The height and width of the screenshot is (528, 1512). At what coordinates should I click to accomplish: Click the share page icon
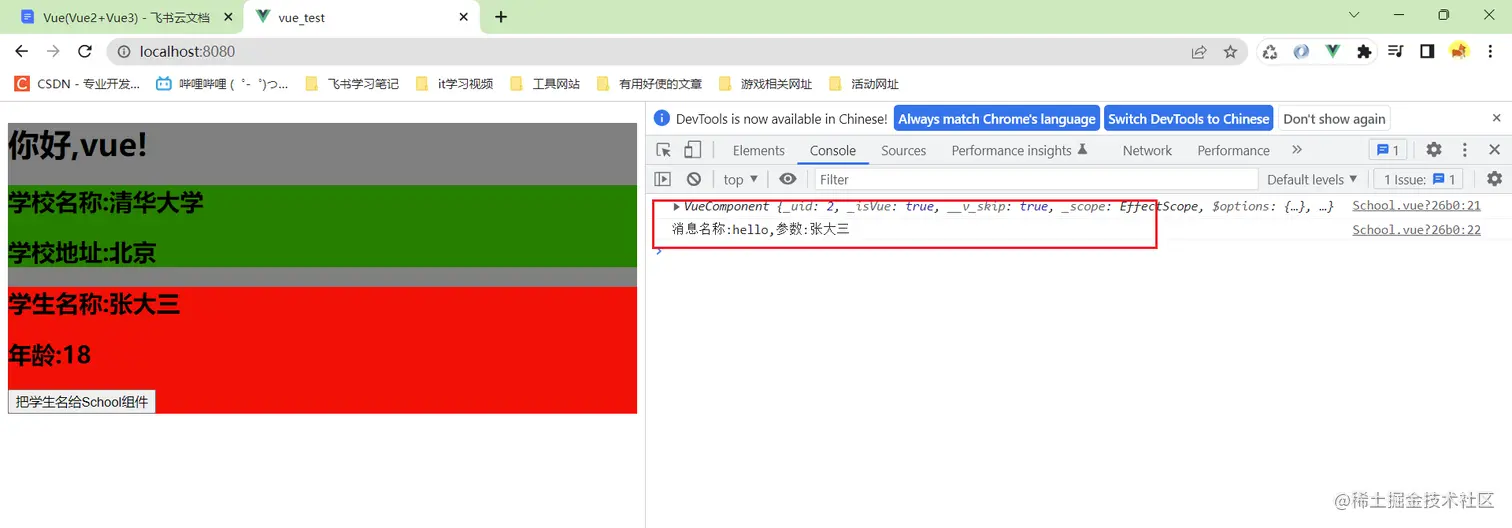[1199, 52]
